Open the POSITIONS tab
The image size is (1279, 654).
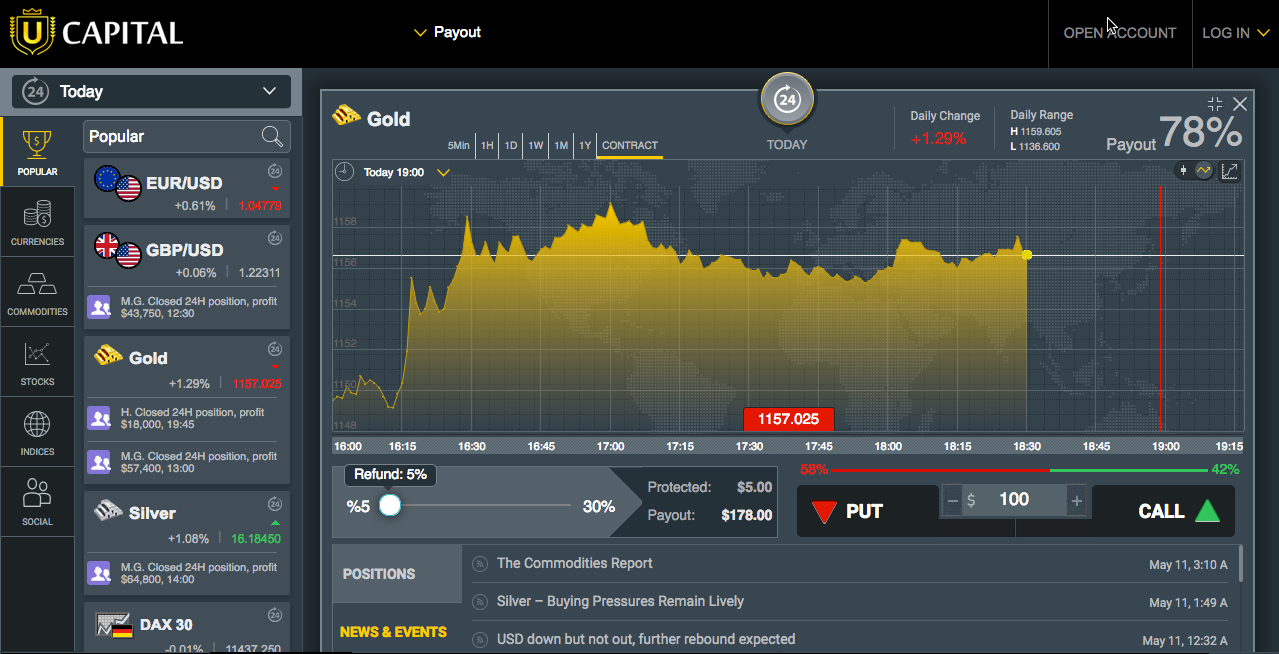(x=397, y=574)
